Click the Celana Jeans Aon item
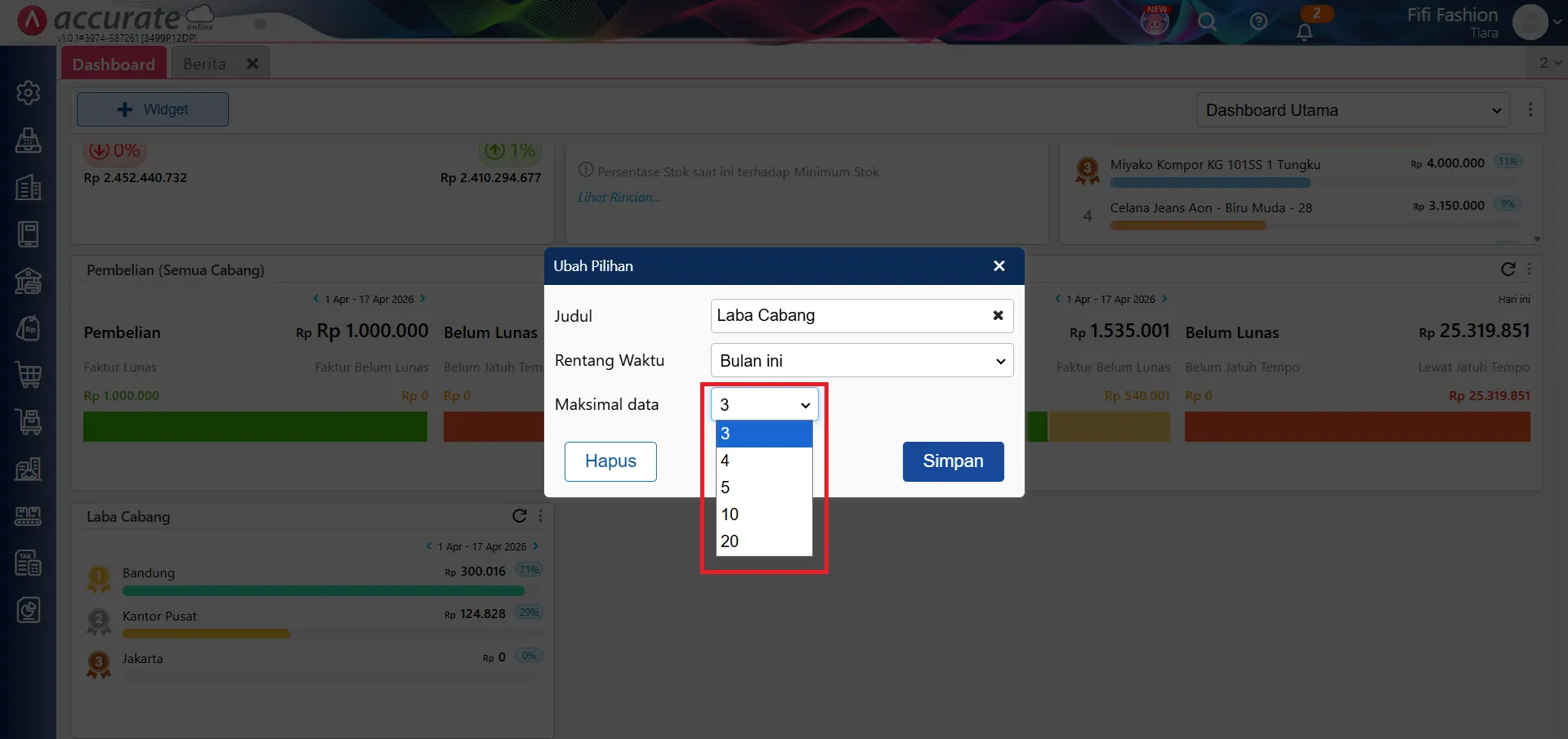This screenshot has width=1568, height=739. click(1211, 208)
